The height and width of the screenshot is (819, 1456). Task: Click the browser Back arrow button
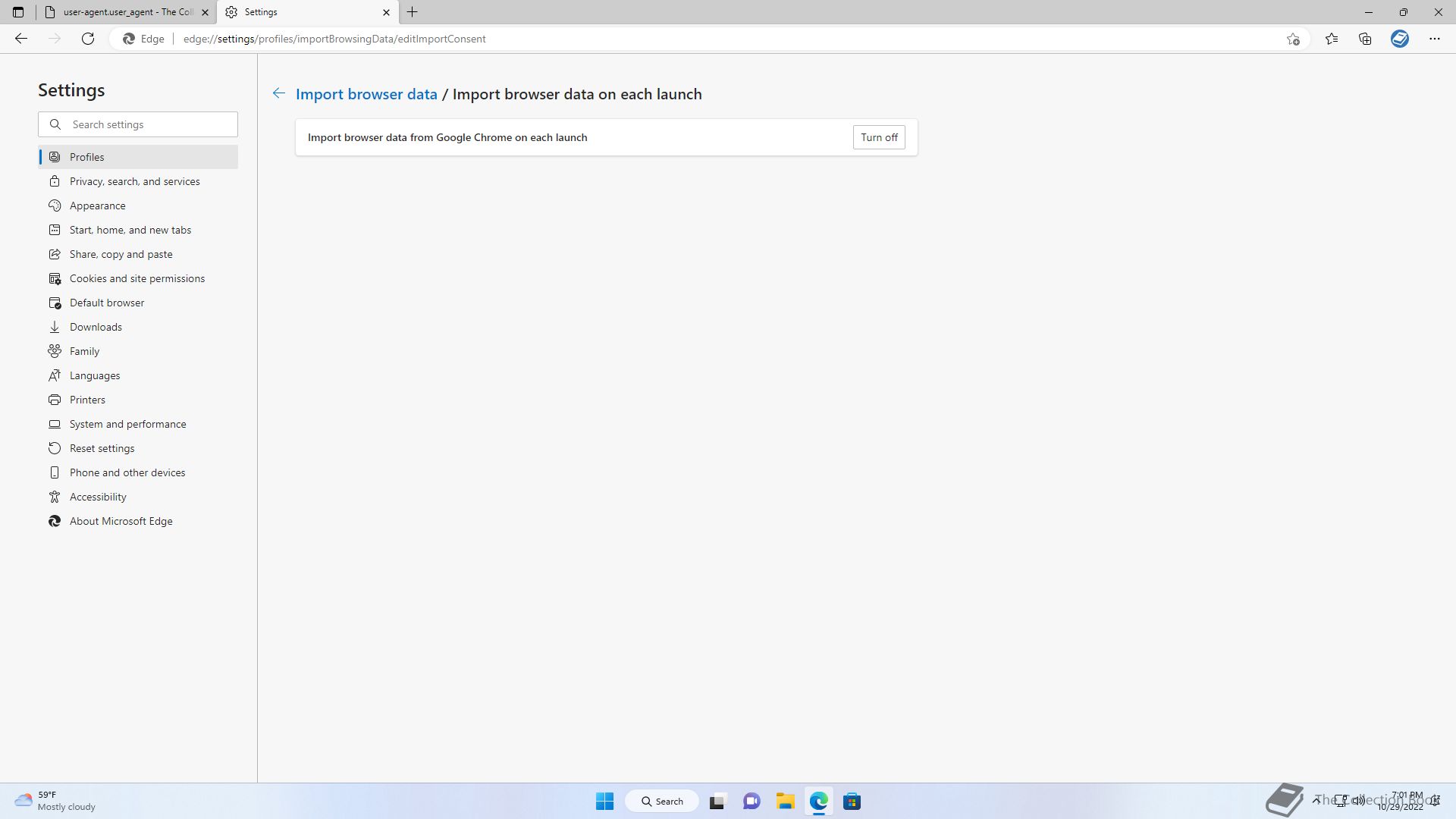(21, 39)
